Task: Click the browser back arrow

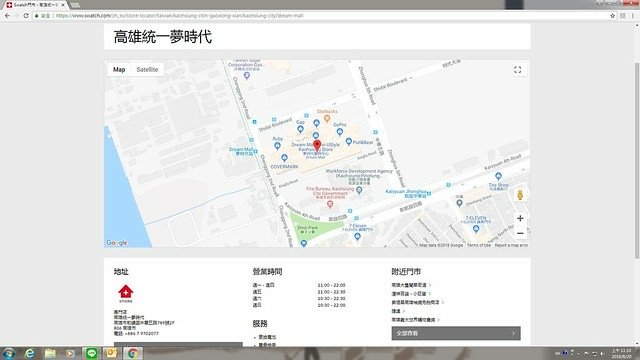Action: (x=7, y=16)
